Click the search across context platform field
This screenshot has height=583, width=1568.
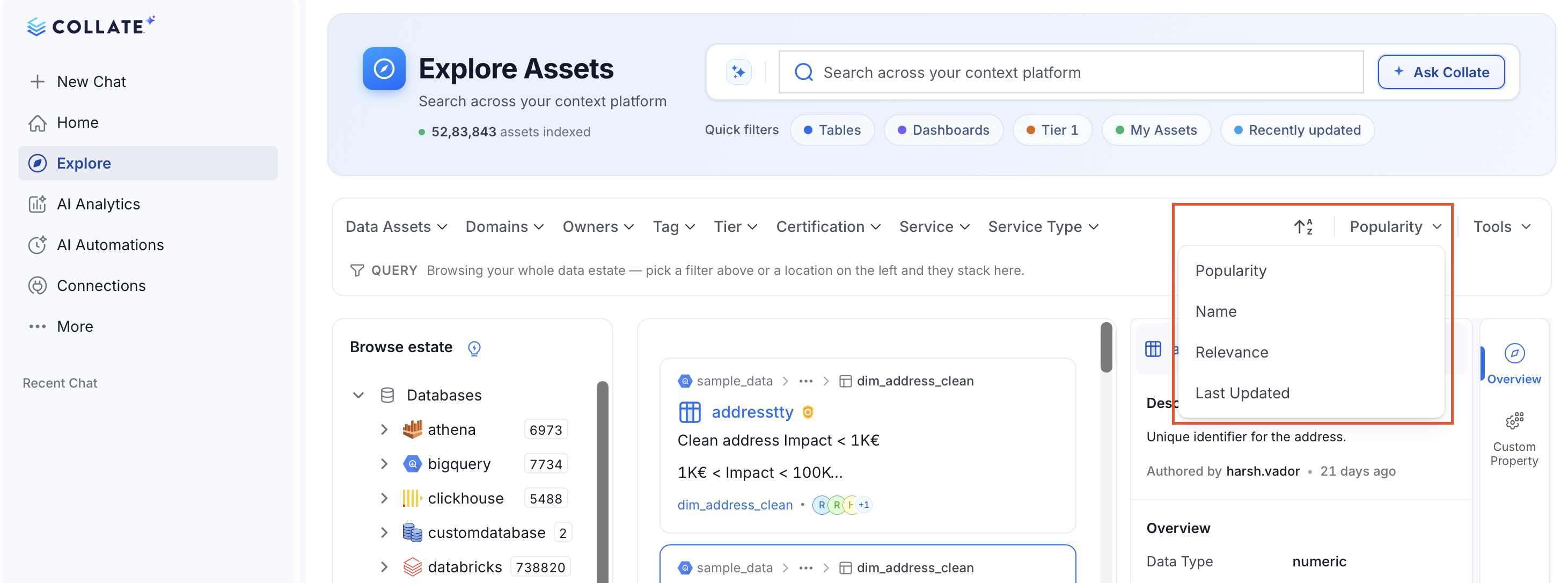(1071, 72)
